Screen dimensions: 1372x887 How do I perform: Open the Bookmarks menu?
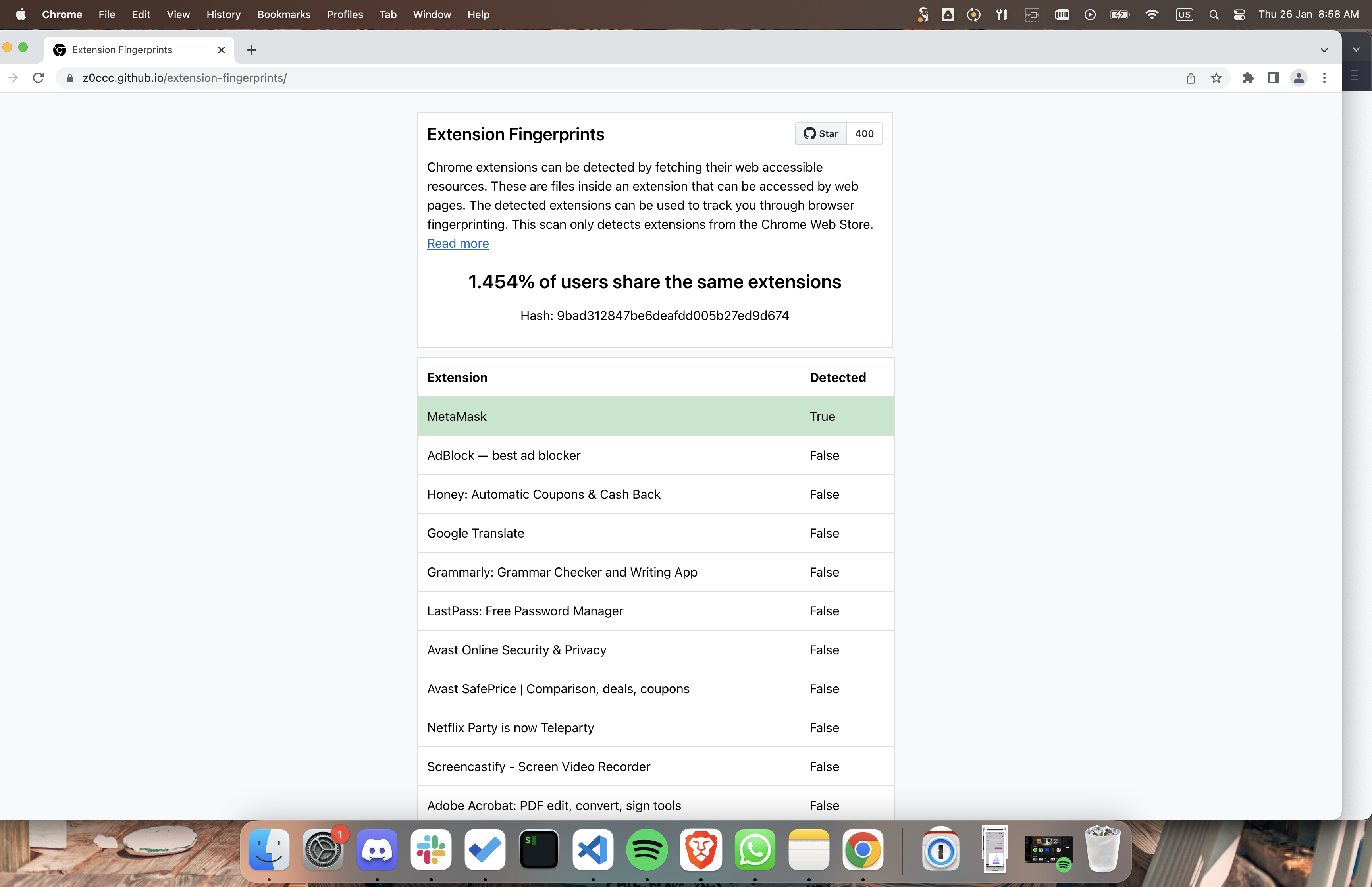click(283, 14)
